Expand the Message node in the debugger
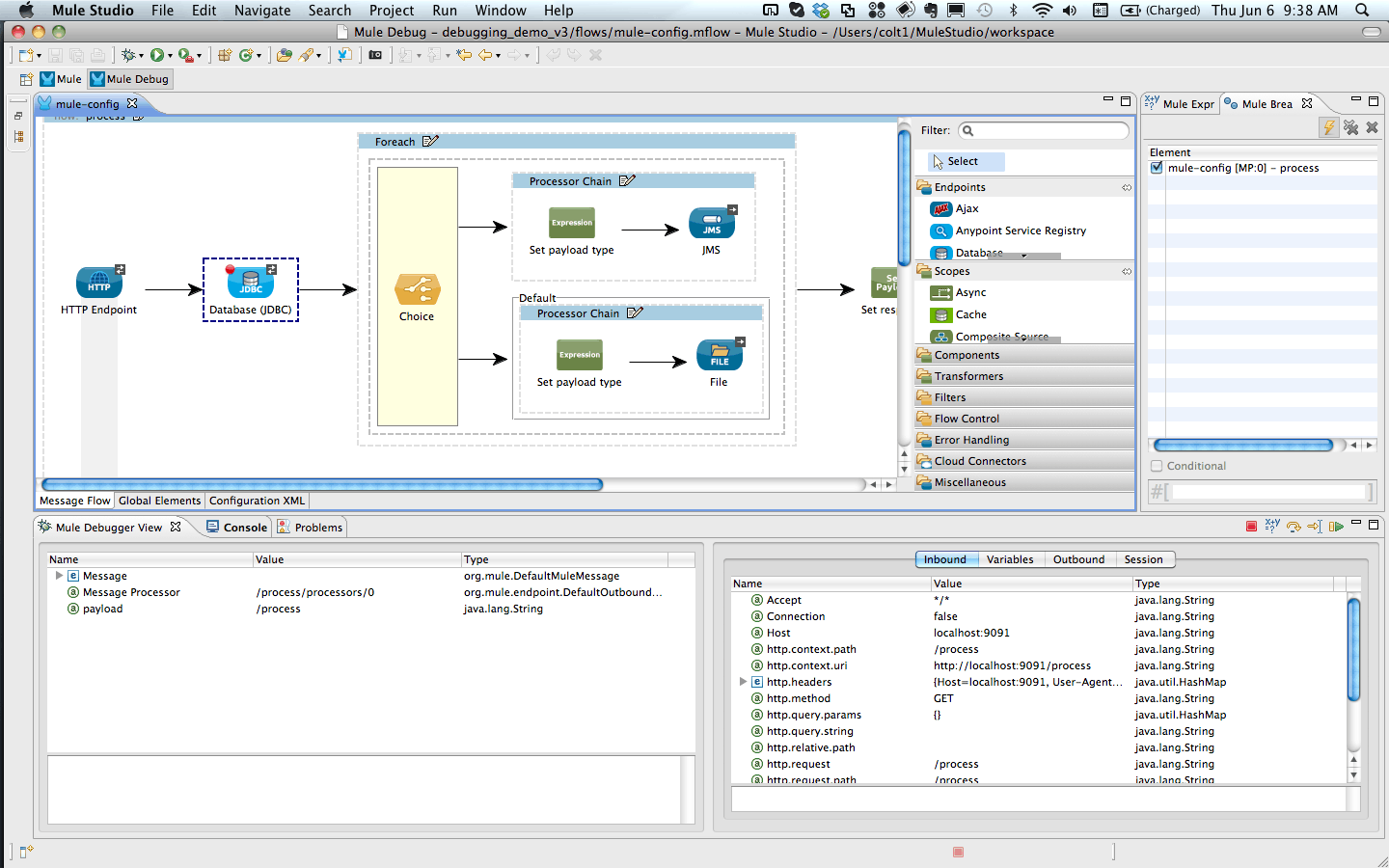This screenshot has height=868, width=1389. pos(58,576)
